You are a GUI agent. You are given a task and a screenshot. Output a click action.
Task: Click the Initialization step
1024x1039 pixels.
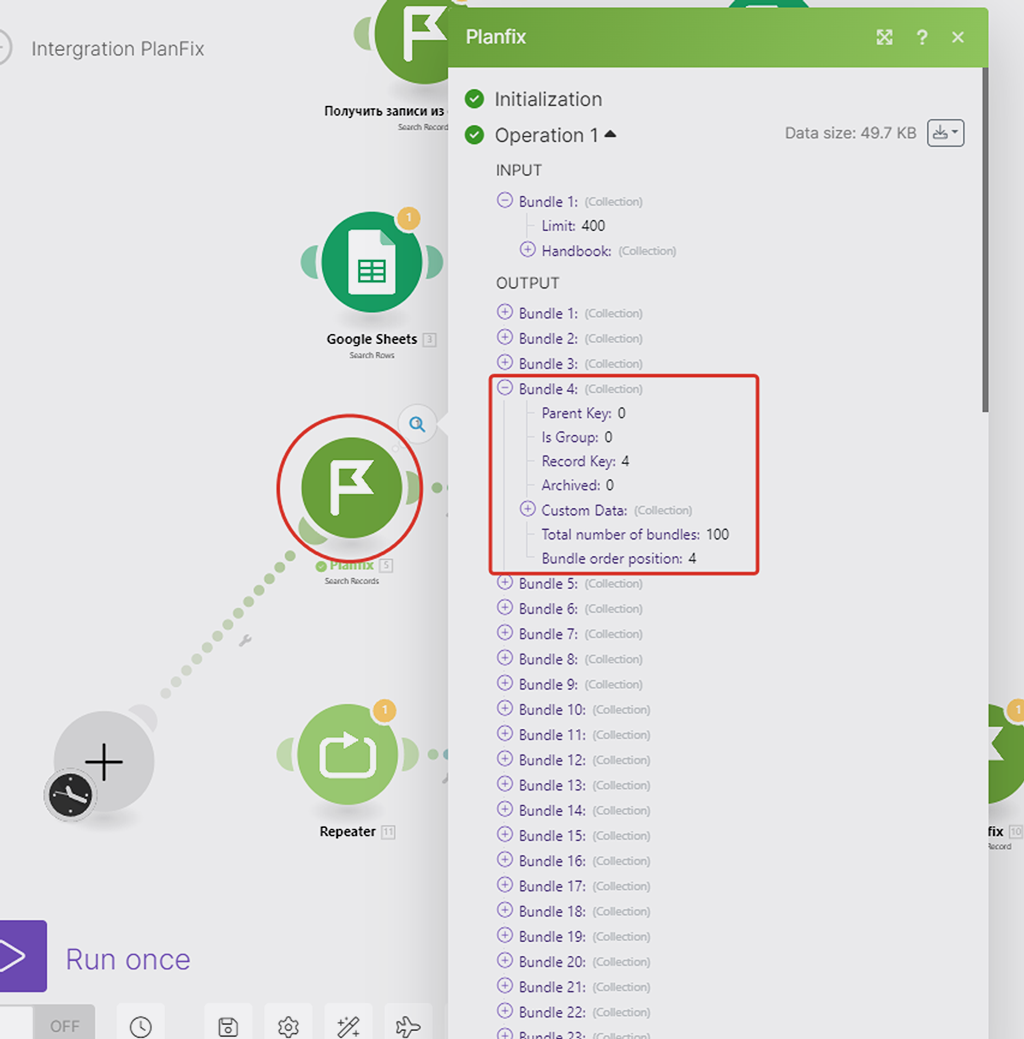[x=548, y=99]
